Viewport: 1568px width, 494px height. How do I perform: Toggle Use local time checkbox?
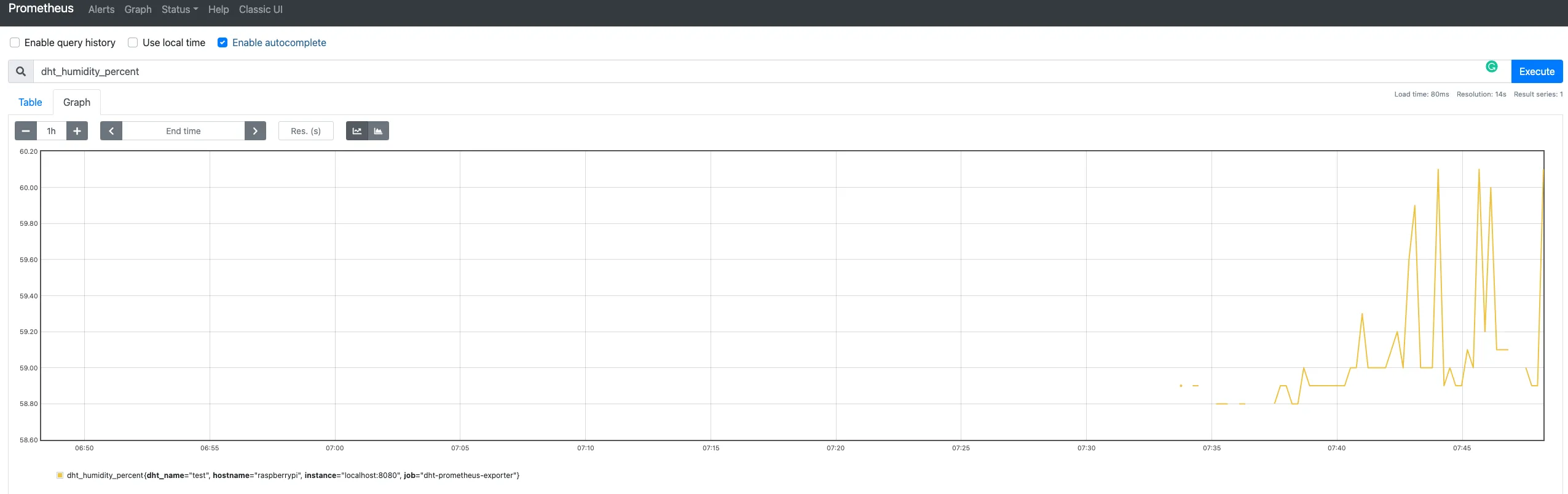[x=133, y=42]
